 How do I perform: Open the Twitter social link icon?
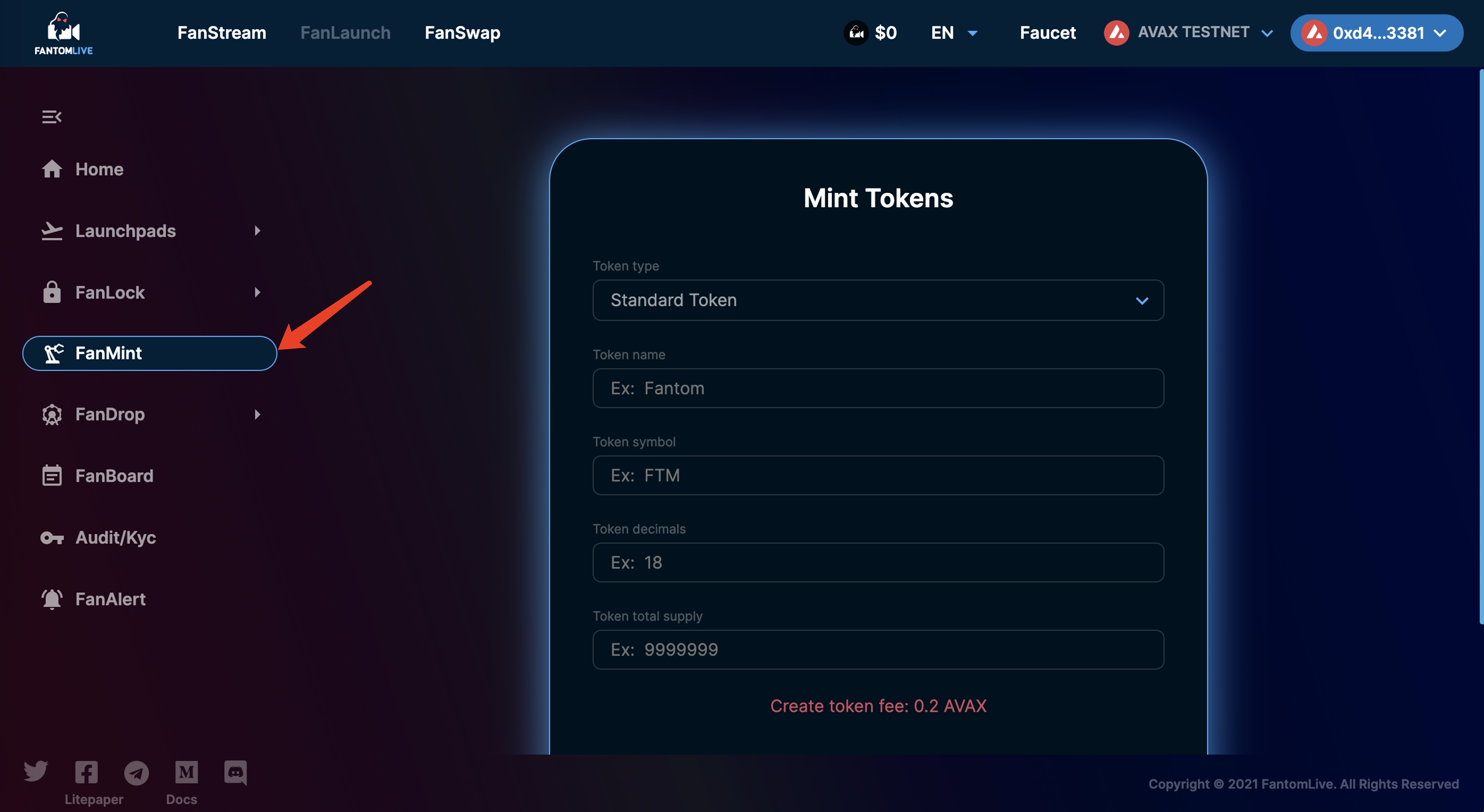[x=36, y=772]
